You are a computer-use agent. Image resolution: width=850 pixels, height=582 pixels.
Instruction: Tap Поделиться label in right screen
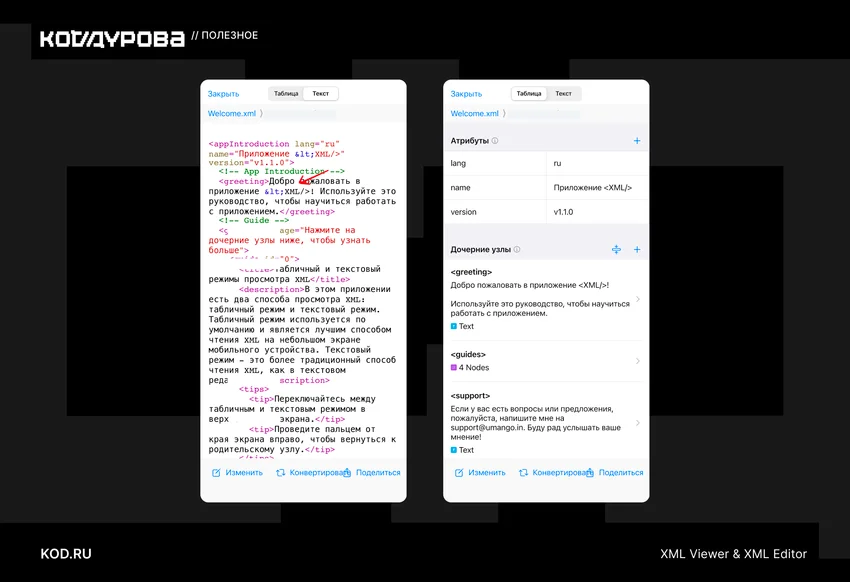coord(621,473)
